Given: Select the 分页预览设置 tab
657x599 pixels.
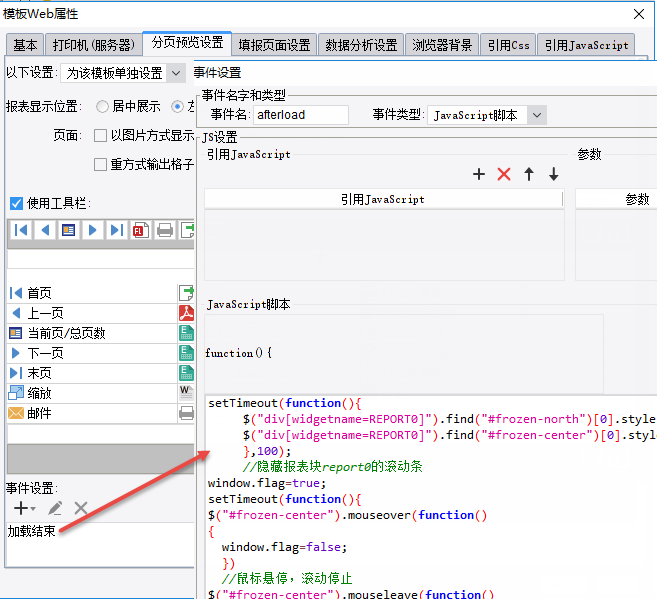Looking at the screenshot, I should [187, 43].
